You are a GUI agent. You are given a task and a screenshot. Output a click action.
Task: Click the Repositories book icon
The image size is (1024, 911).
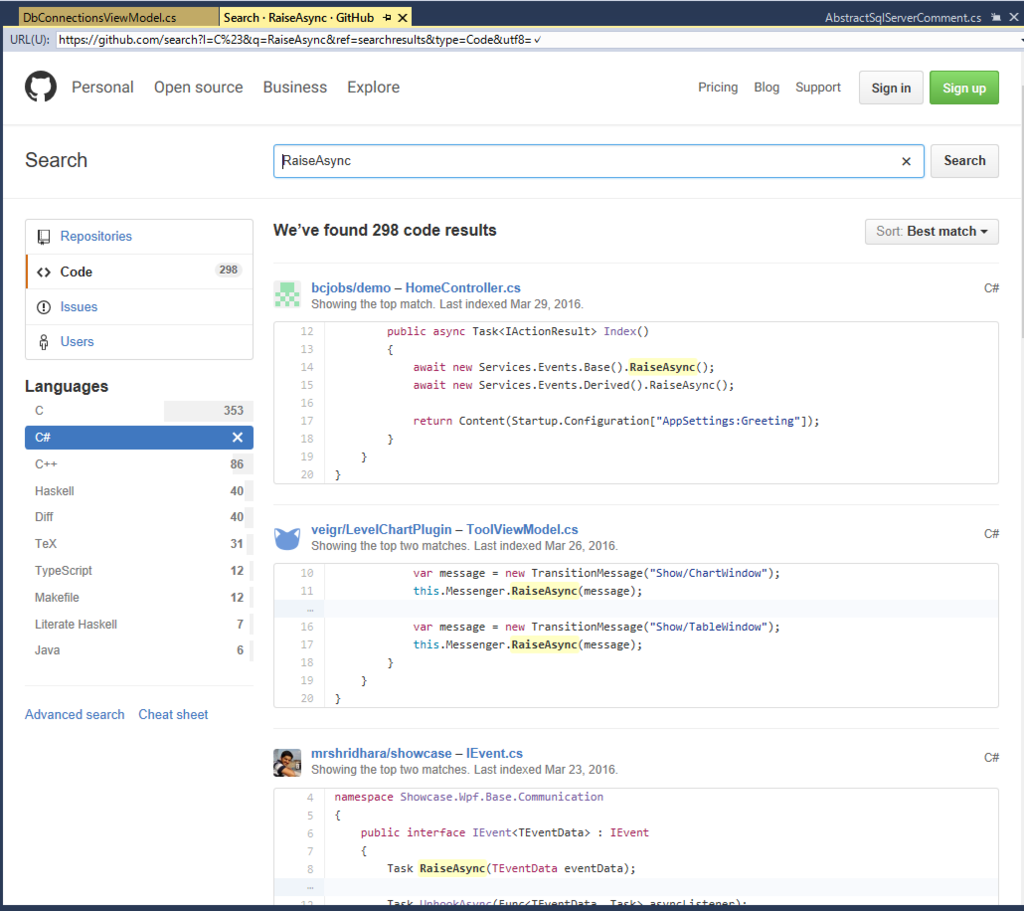point(44,236)
